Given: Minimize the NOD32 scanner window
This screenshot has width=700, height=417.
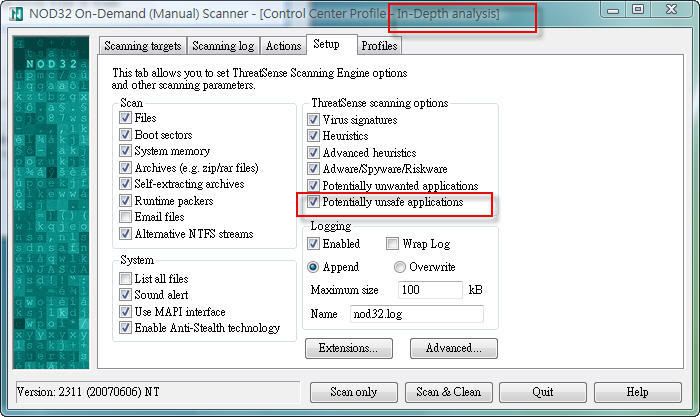Looking at the screenshot, I should [x=613, y=9].
